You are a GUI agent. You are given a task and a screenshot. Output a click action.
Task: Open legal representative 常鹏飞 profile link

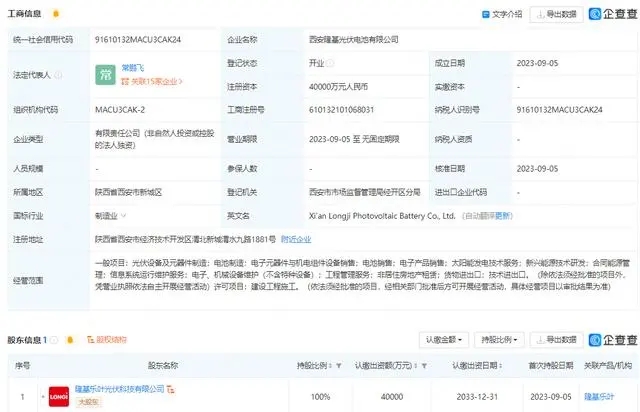pyautogui.click(x=134, y=69)
